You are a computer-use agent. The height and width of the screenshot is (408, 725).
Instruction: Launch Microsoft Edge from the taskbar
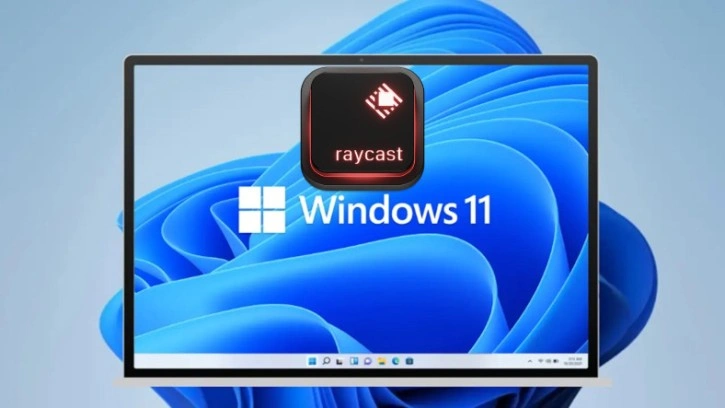[x=396, y=361]
